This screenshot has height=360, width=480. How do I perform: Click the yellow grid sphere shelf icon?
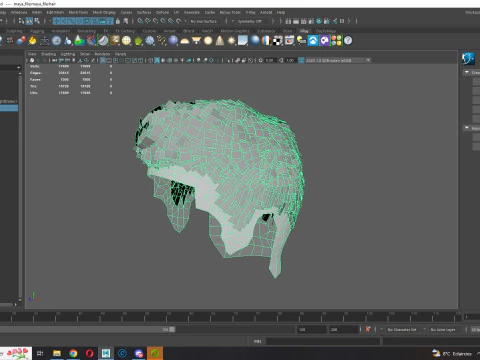point(126,41)
